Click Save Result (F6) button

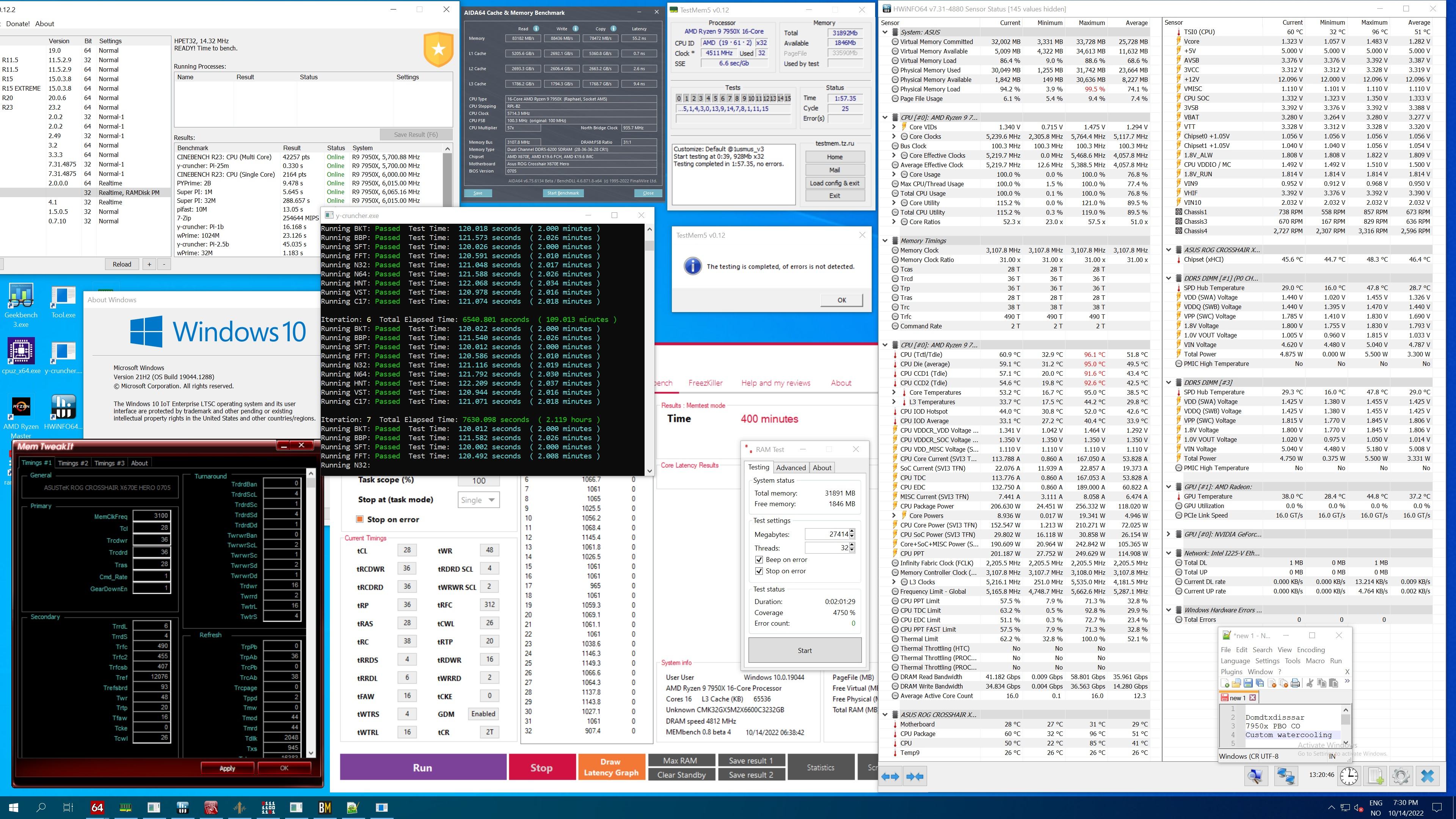[x=416, y=135]
